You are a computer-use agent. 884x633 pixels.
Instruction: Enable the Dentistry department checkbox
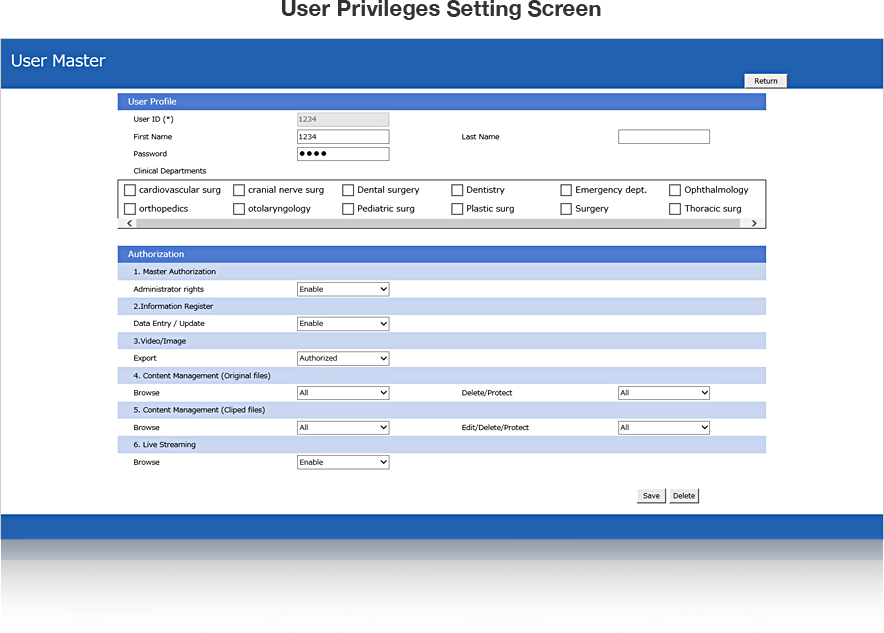point(457,190)
